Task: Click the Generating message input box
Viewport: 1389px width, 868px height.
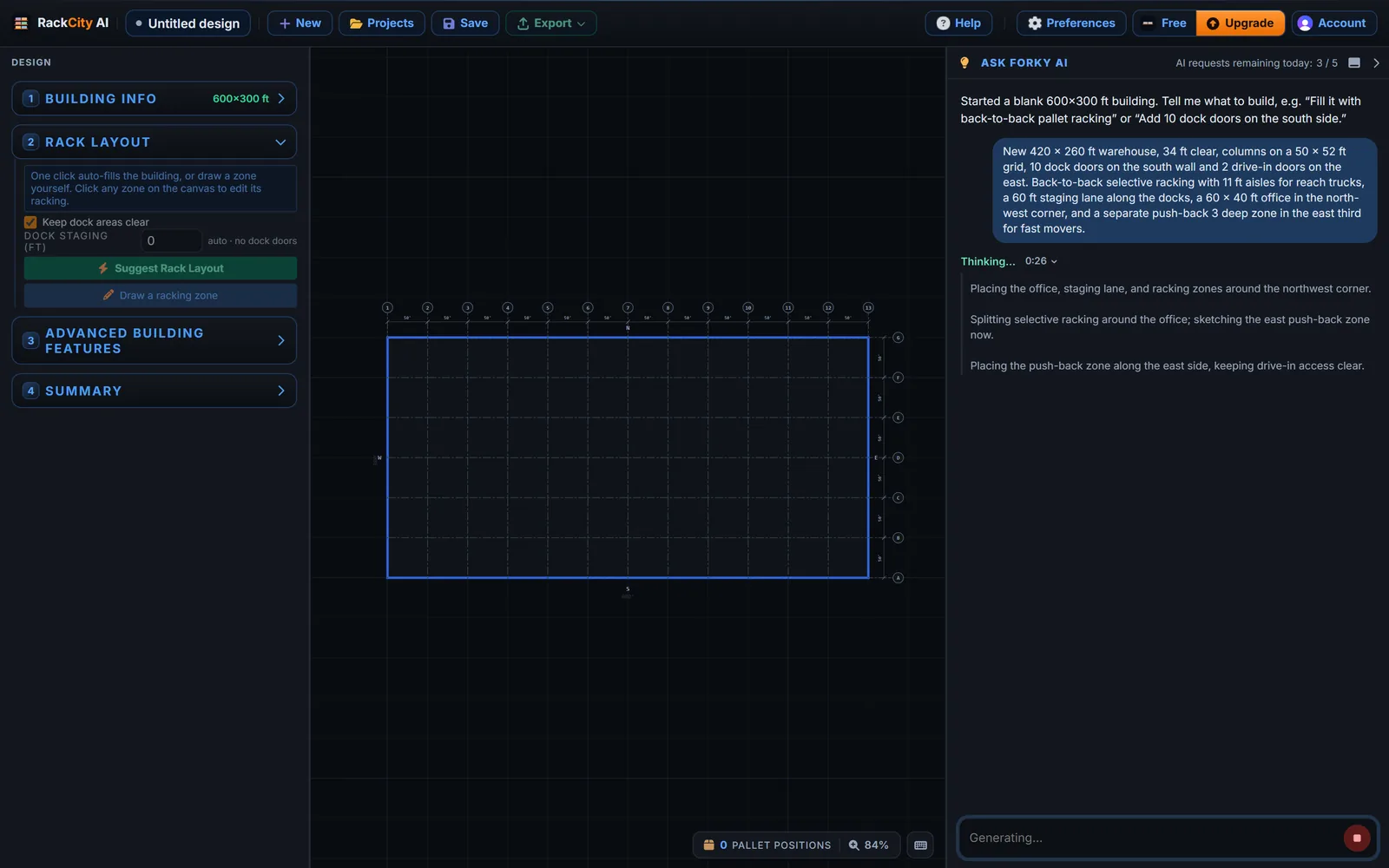Action: point(1151,838)
